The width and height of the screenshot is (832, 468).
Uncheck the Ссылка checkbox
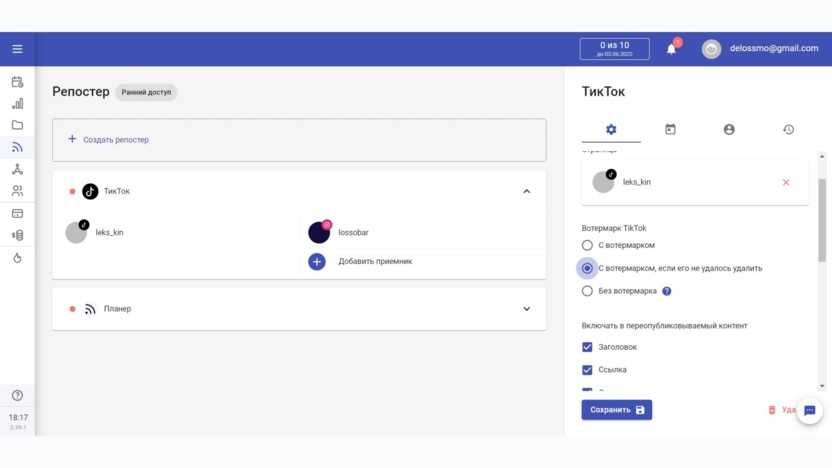tap(587, 370)
